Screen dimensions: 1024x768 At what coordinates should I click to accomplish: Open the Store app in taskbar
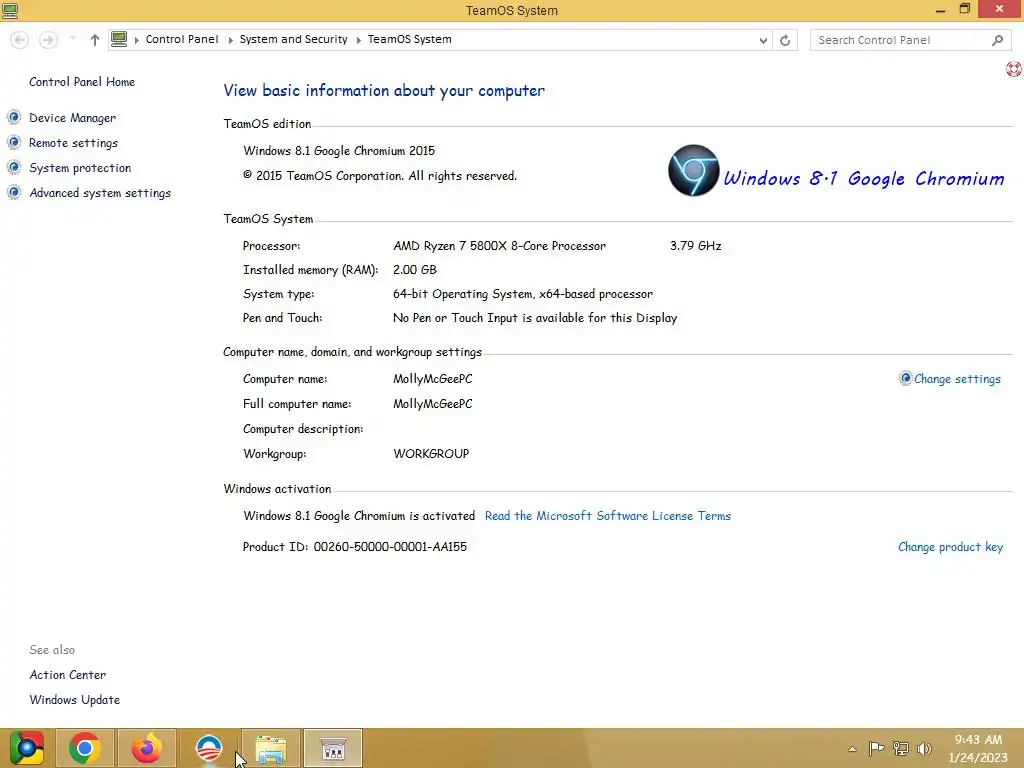[x=333, y=748]
